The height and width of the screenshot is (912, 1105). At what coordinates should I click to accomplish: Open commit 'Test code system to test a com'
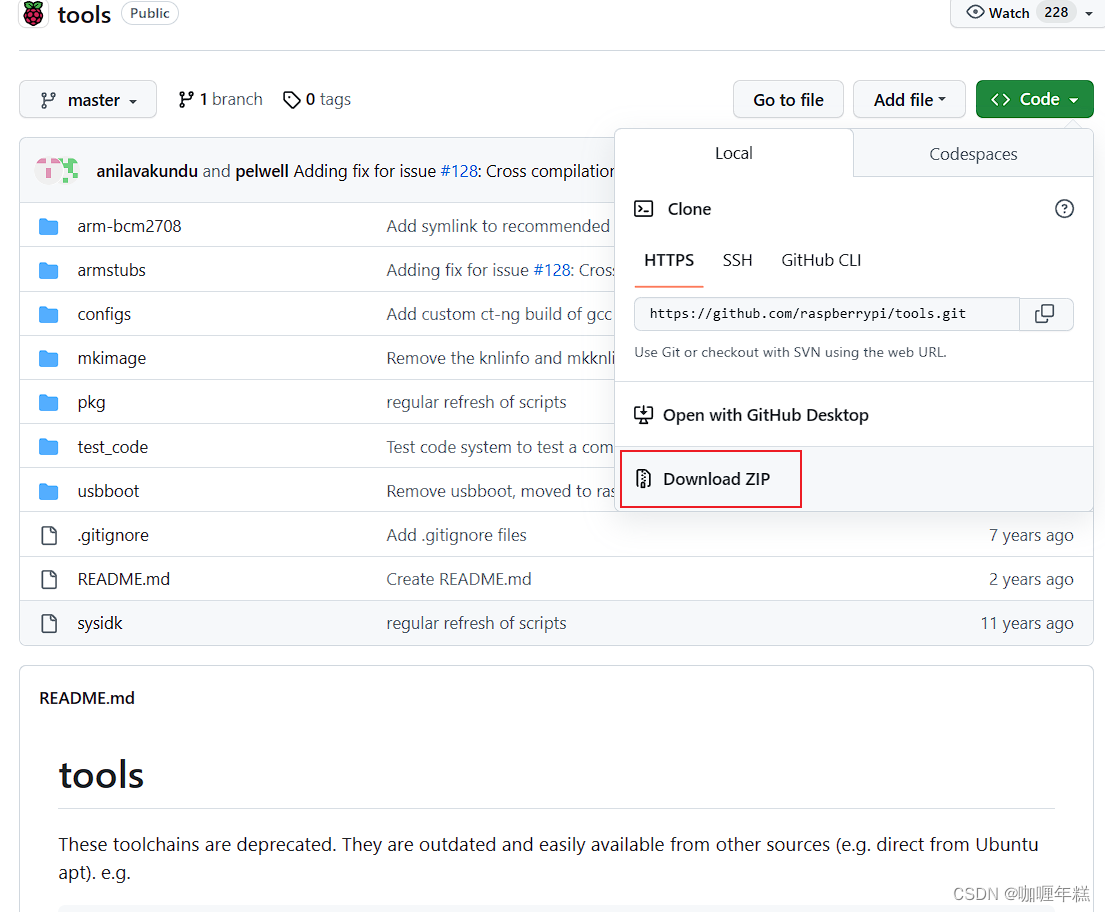point(499,447)
